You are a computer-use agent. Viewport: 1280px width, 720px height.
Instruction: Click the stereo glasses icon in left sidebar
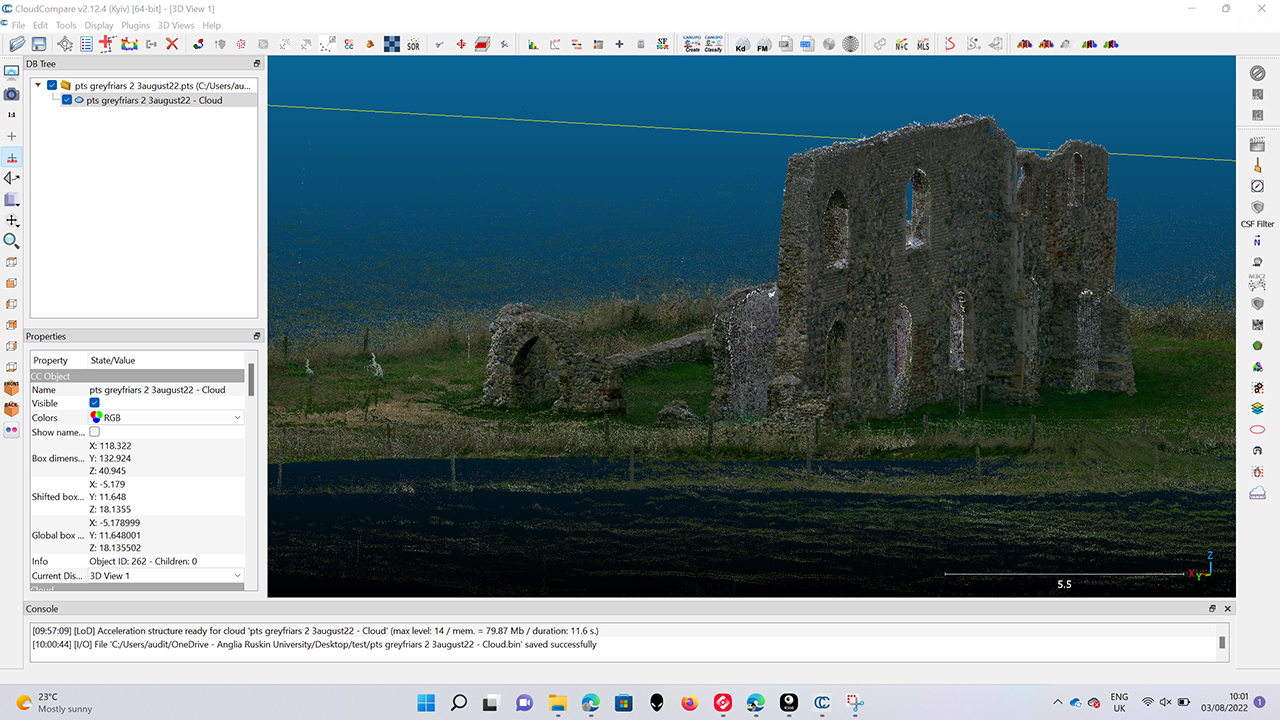11,429
